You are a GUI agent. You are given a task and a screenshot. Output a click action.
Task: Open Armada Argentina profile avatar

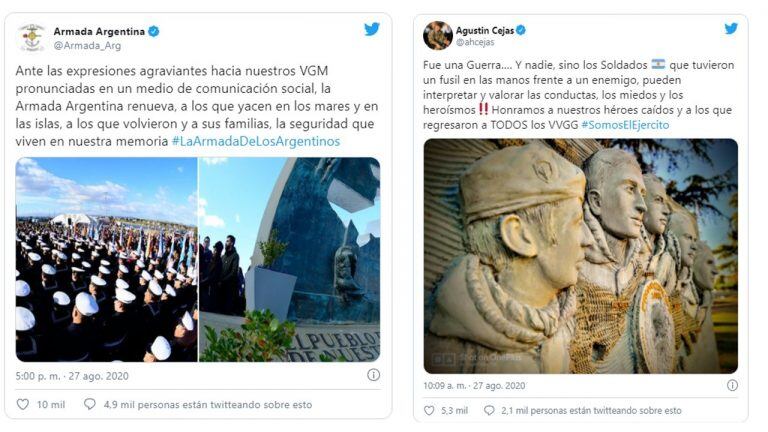32,38
